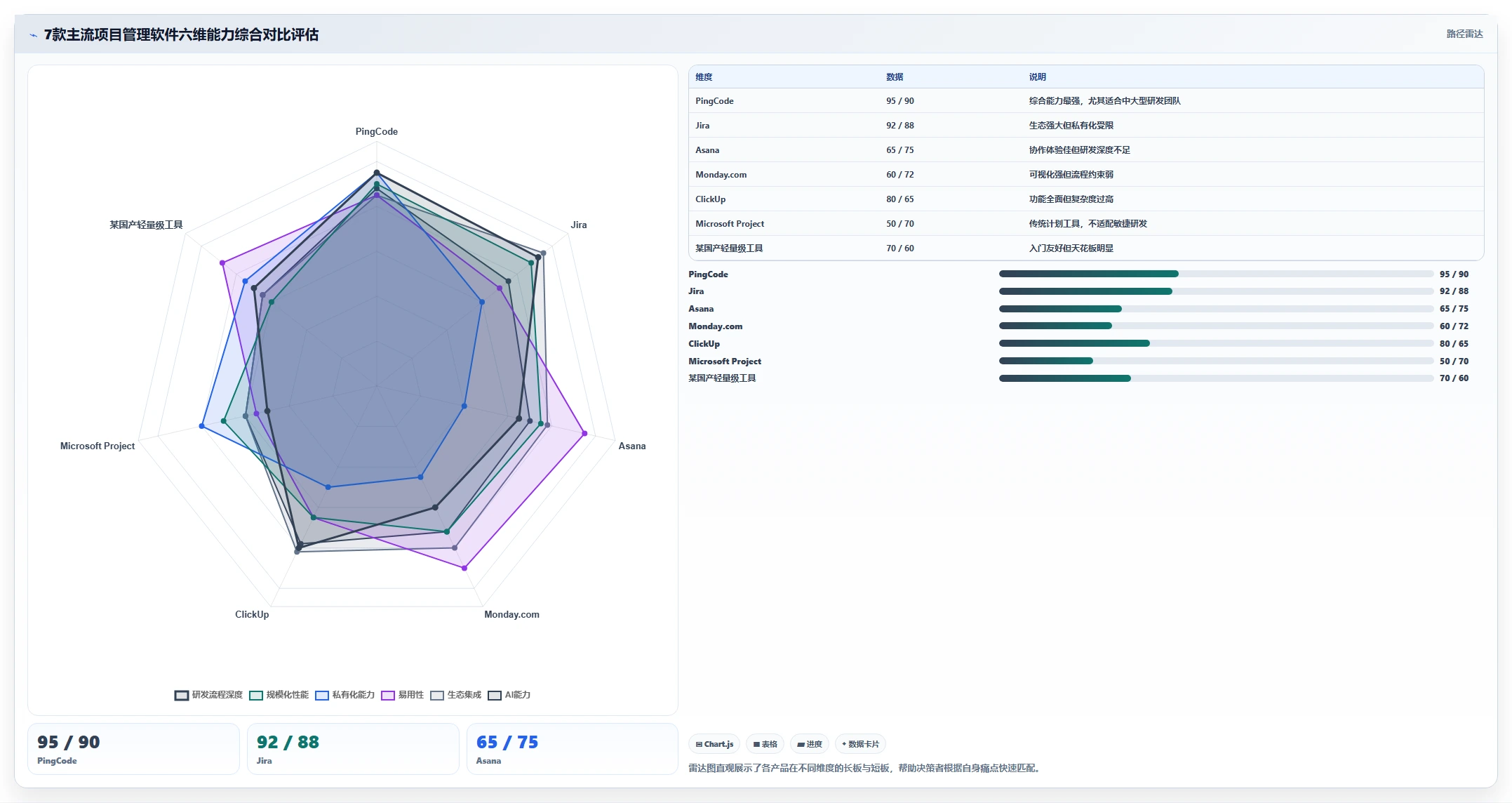Viewport: 1512px width, 803px height.
Task: Click the 路径雷达 label in header
Action: point(1464,34)
